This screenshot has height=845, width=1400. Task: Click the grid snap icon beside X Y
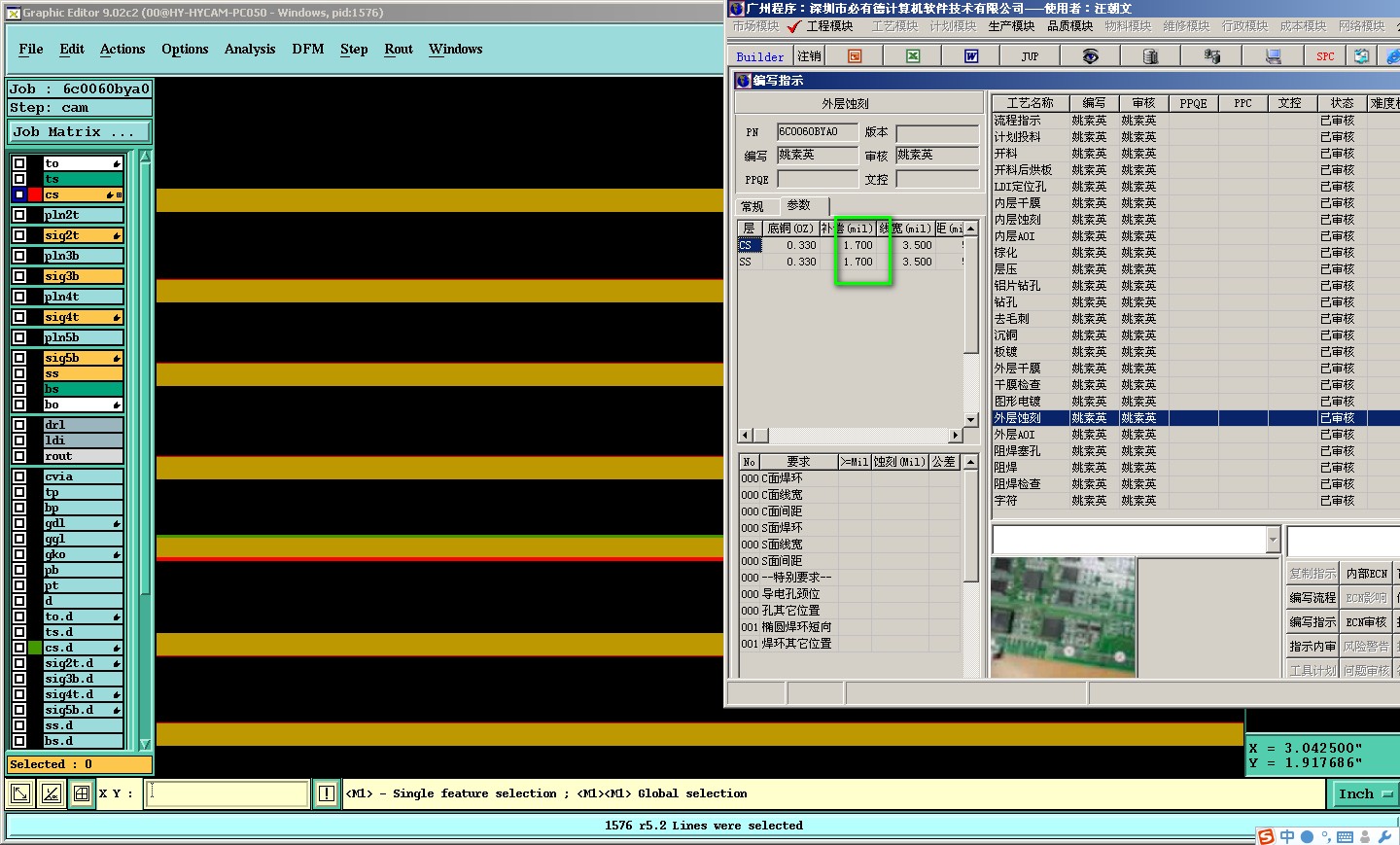click(82, 793)
